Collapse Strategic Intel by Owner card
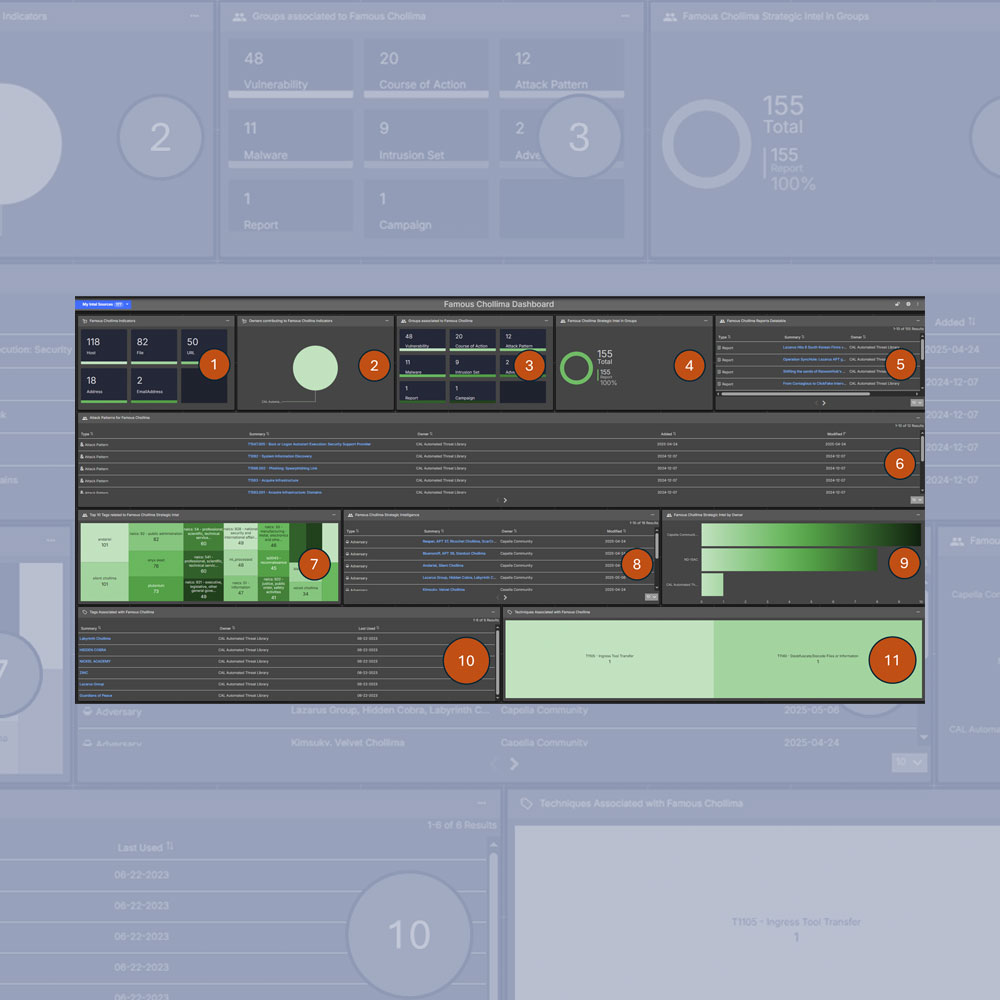The height and width of the screenshot is (1000, 1000). 918,515
